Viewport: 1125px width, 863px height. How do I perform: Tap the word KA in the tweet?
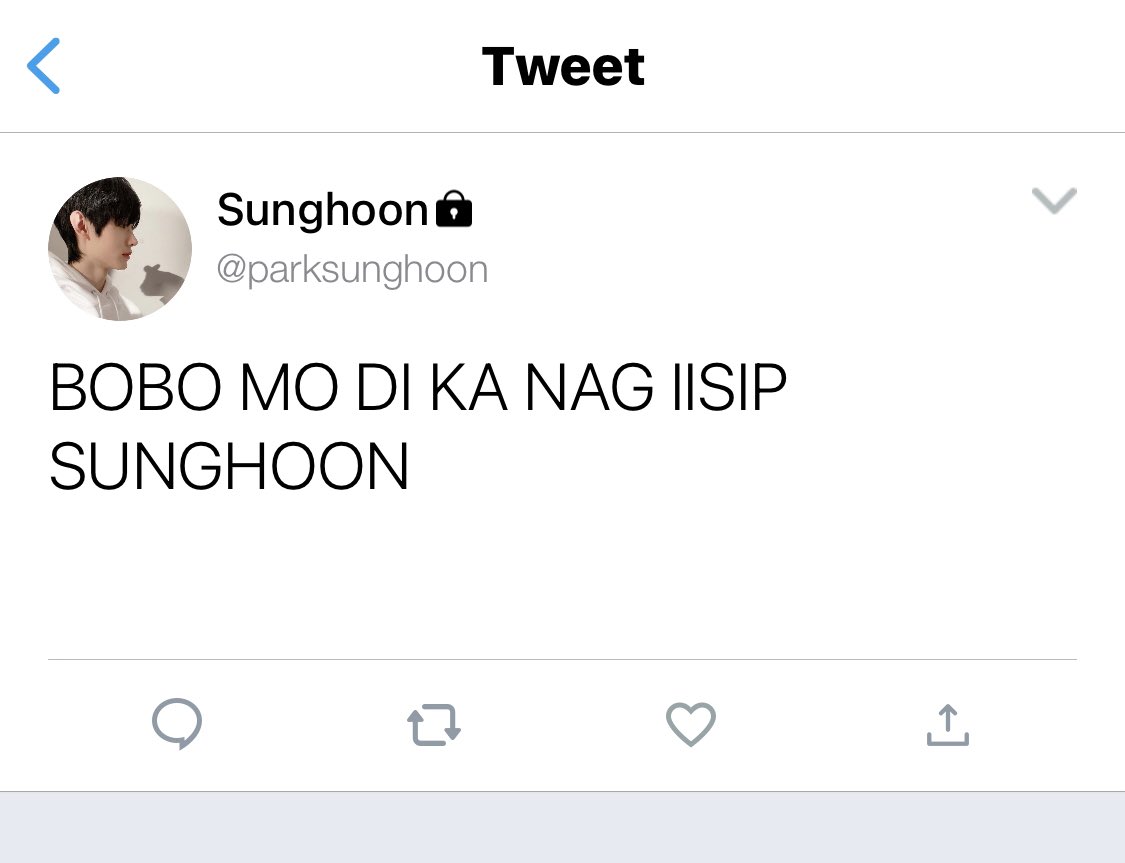tap(469, 387)
